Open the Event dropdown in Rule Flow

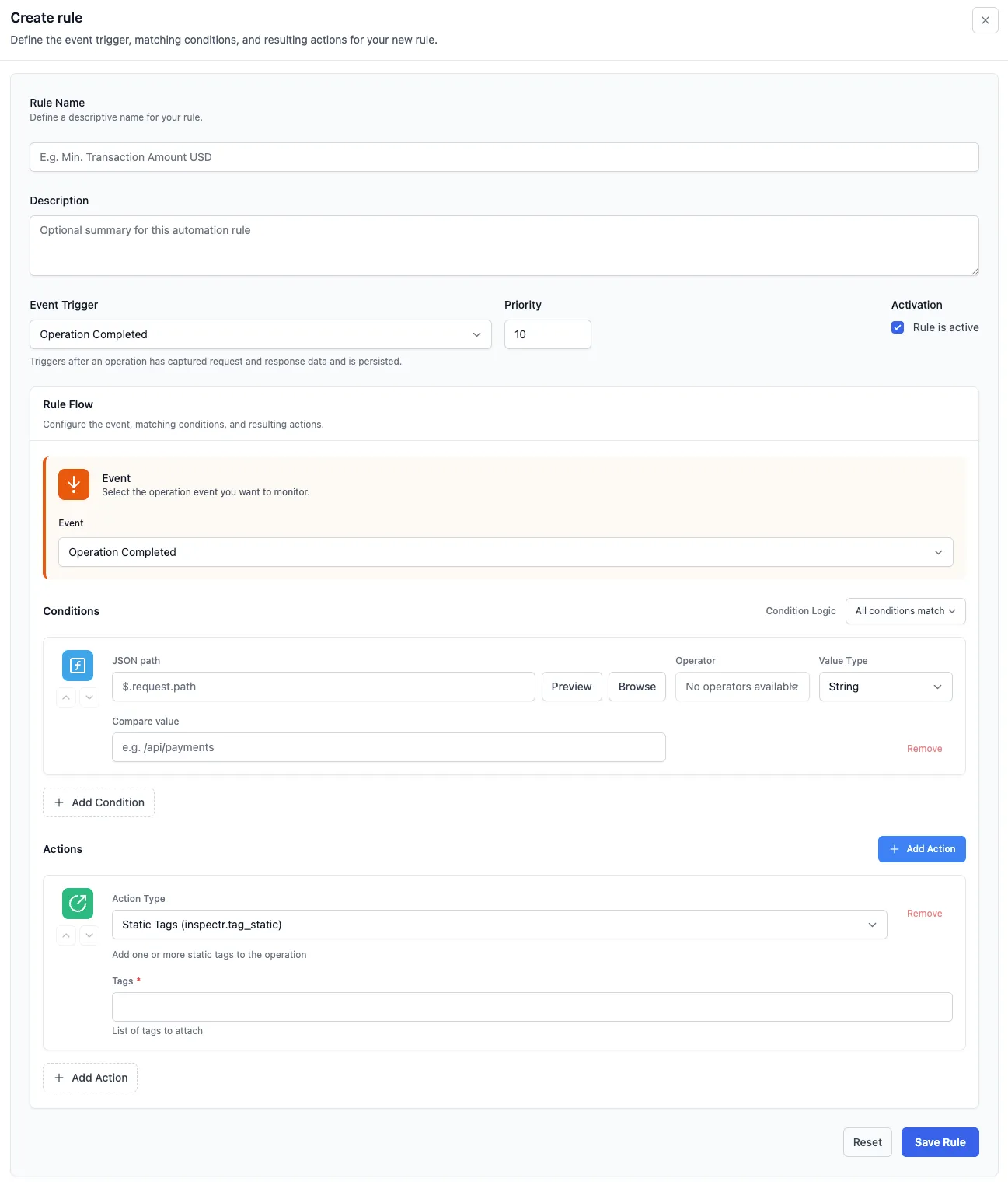point(505,552)
